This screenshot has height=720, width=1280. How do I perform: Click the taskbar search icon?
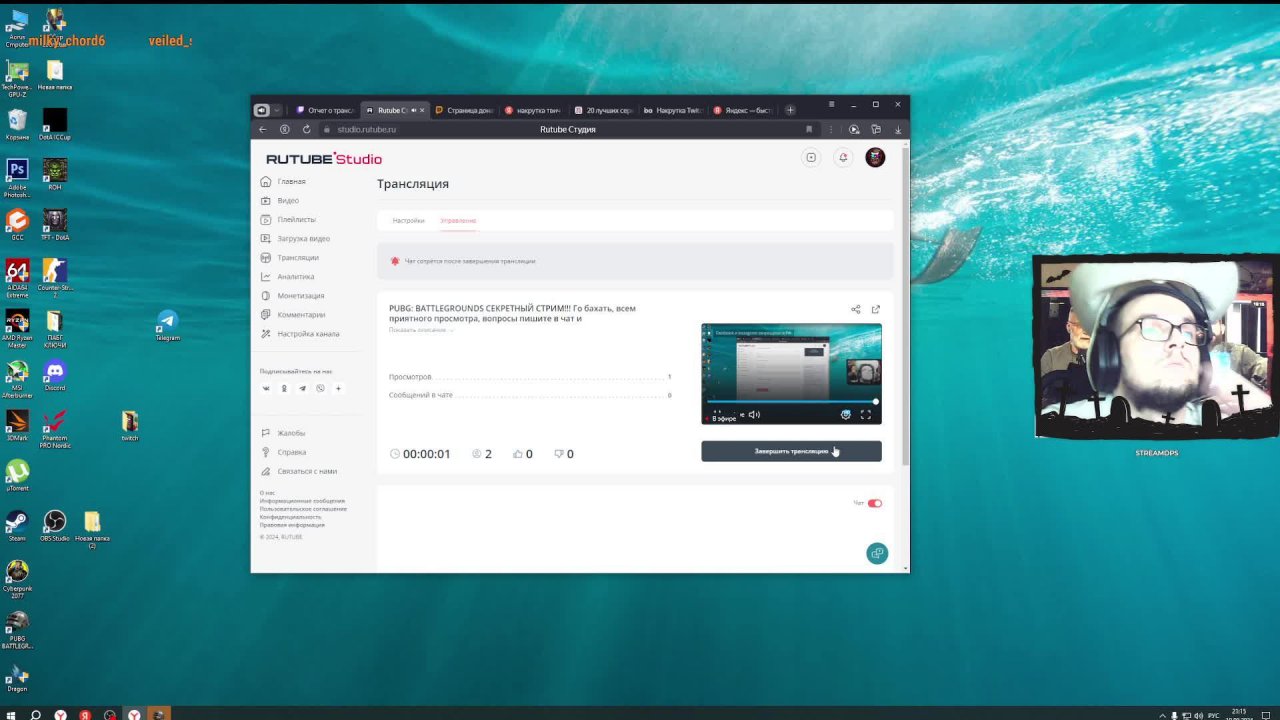click(x=36, y=715)
